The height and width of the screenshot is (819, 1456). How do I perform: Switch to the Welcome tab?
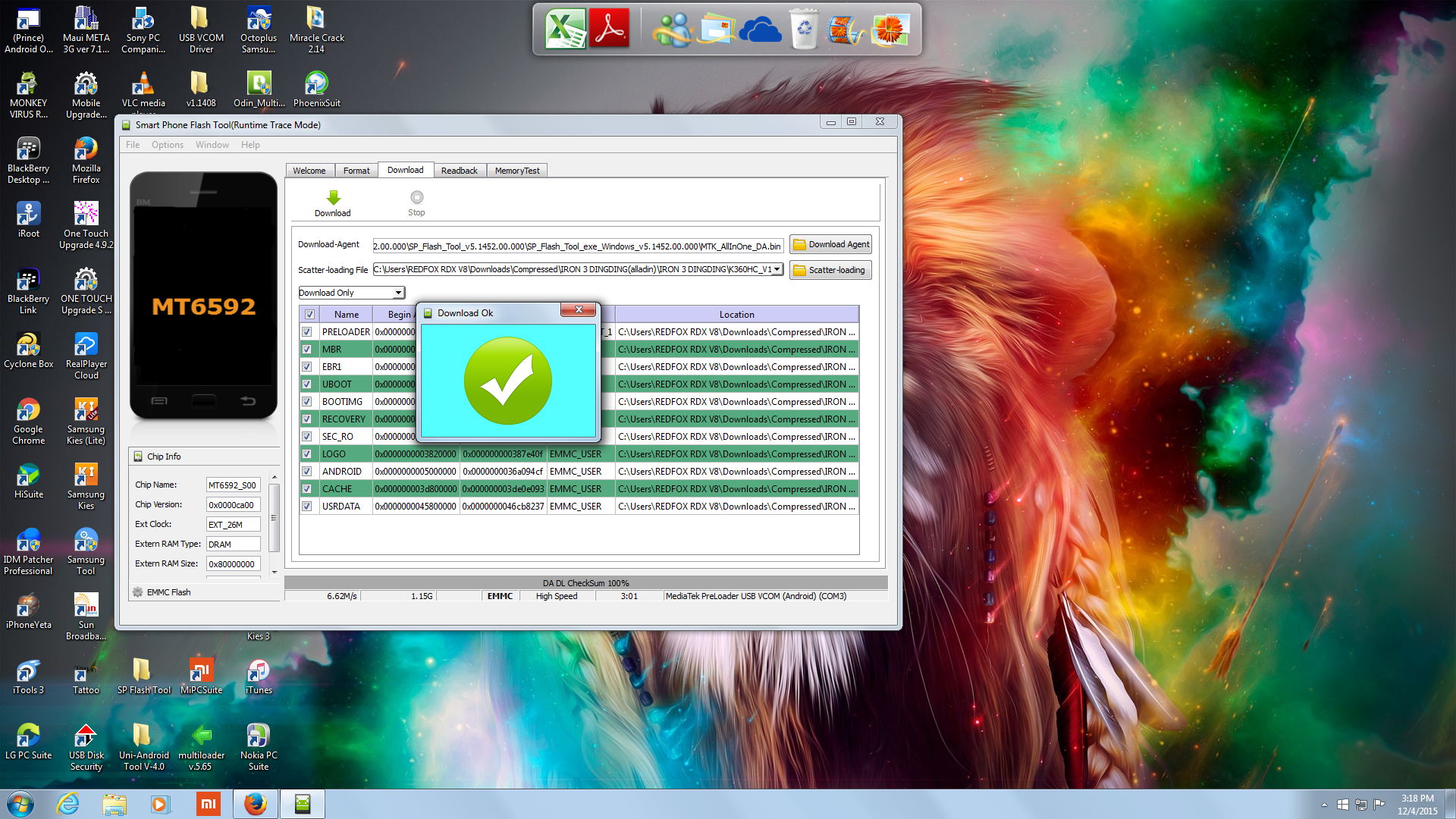pyautogui.click(x=309, y=171)
